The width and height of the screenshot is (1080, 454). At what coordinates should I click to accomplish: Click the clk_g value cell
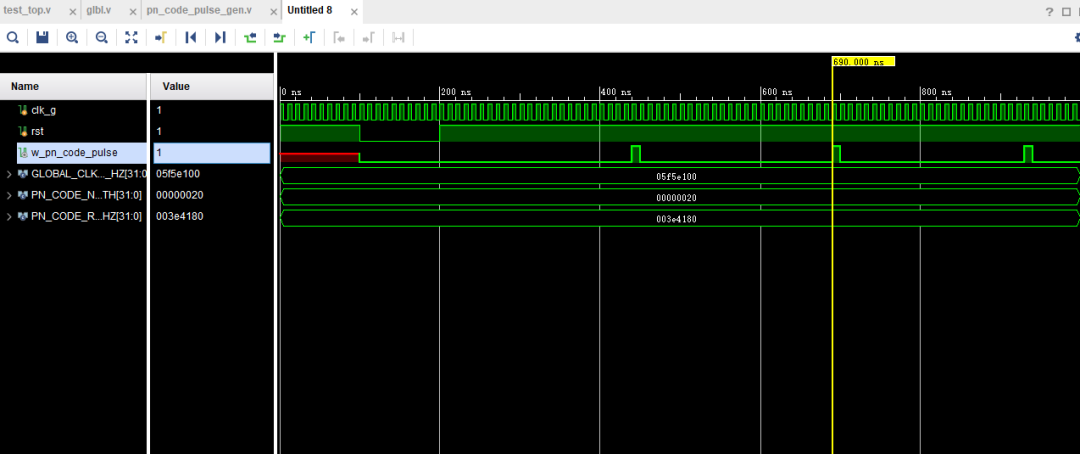212,110
